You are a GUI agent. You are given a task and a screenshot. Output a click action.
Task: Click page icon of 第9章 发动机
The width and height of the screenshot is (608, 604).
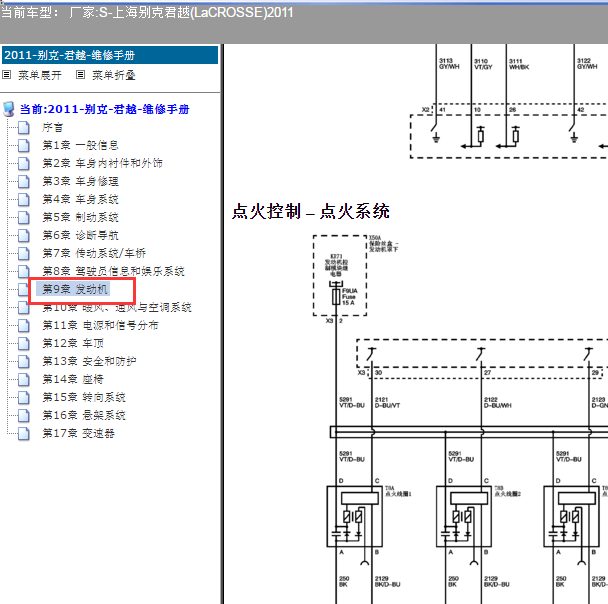click(24, 289)
